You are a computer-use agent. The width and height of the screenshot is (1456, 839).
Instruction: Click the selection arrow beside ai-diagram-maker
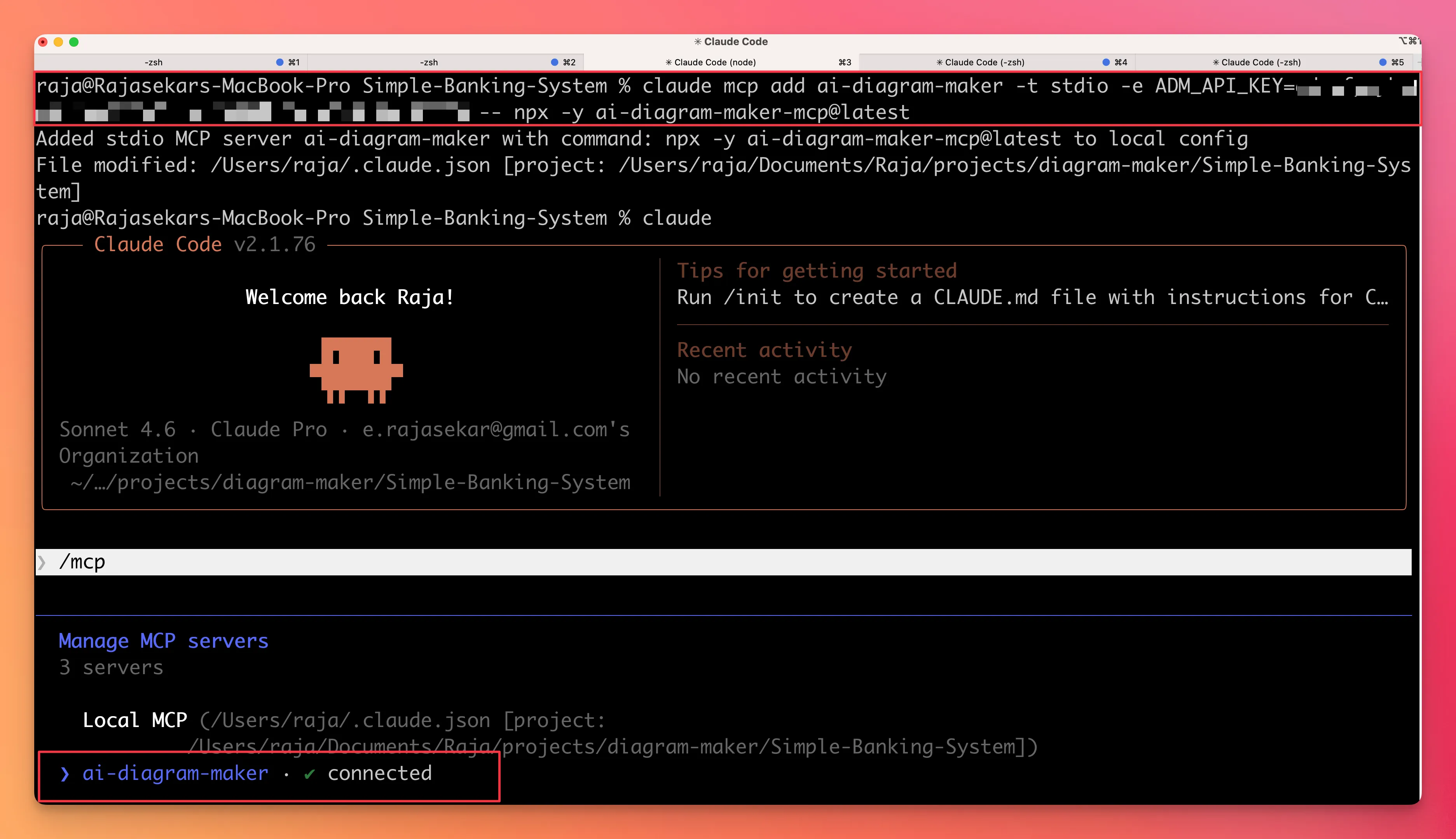65,774
